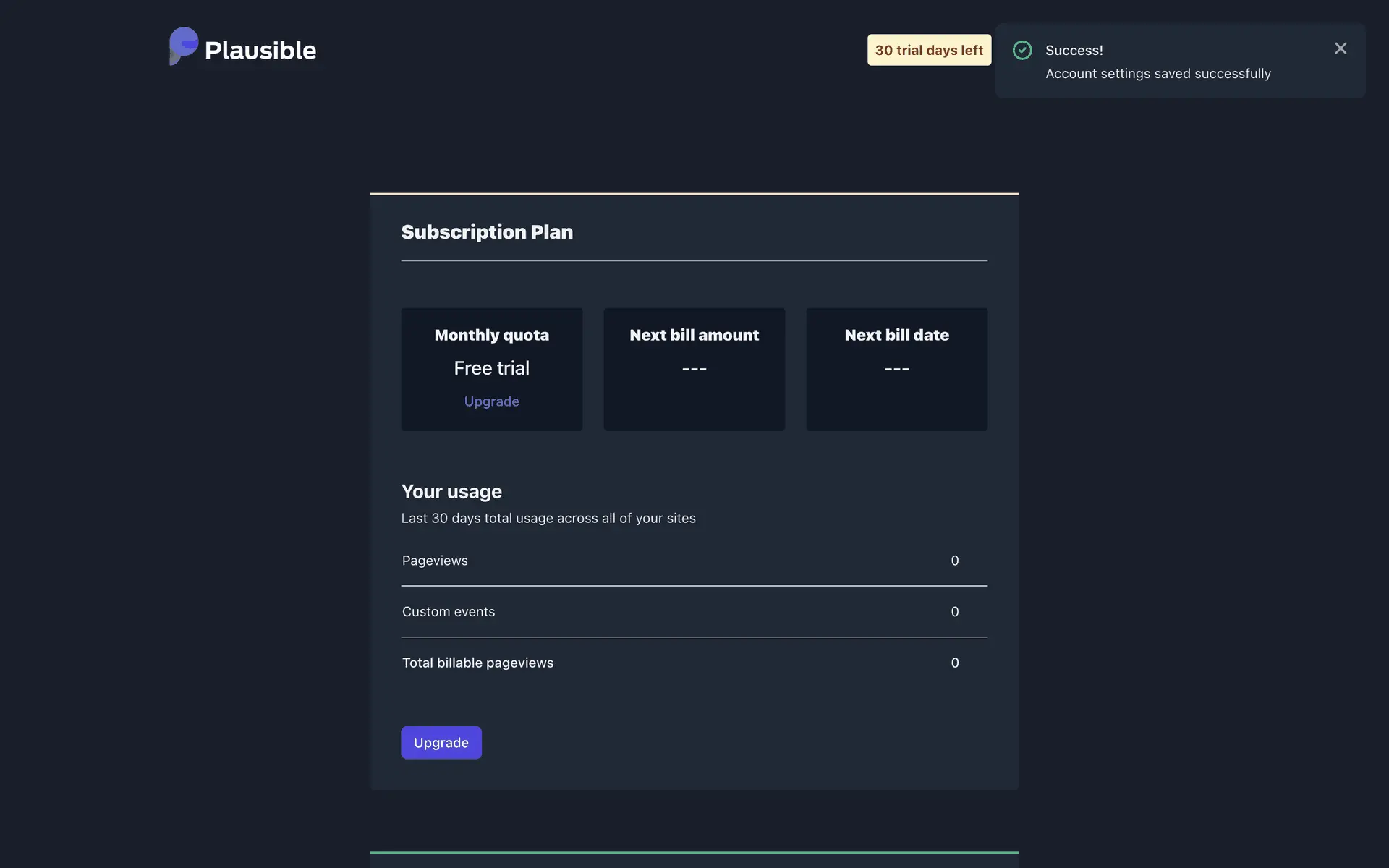Click the Plausible wordmark text
This screenshot has width=1389, height=868.
[260, 50]
